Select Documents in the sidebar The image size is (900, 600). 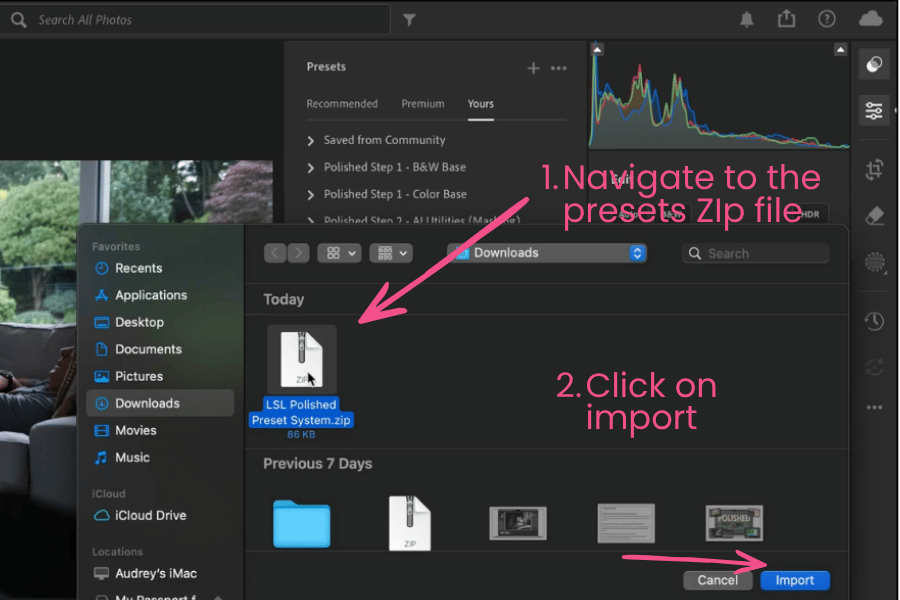(x=160, y=349)
